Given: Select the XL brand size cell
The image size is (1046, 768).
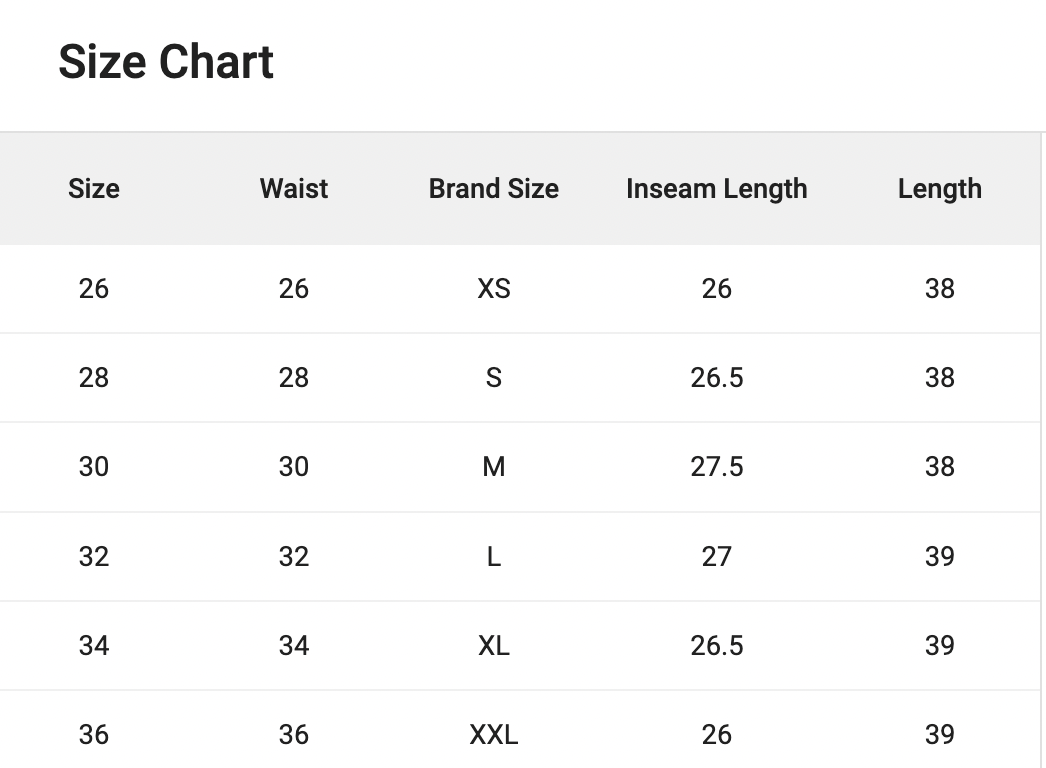Looking at the screenshot, I should (494, 646).
